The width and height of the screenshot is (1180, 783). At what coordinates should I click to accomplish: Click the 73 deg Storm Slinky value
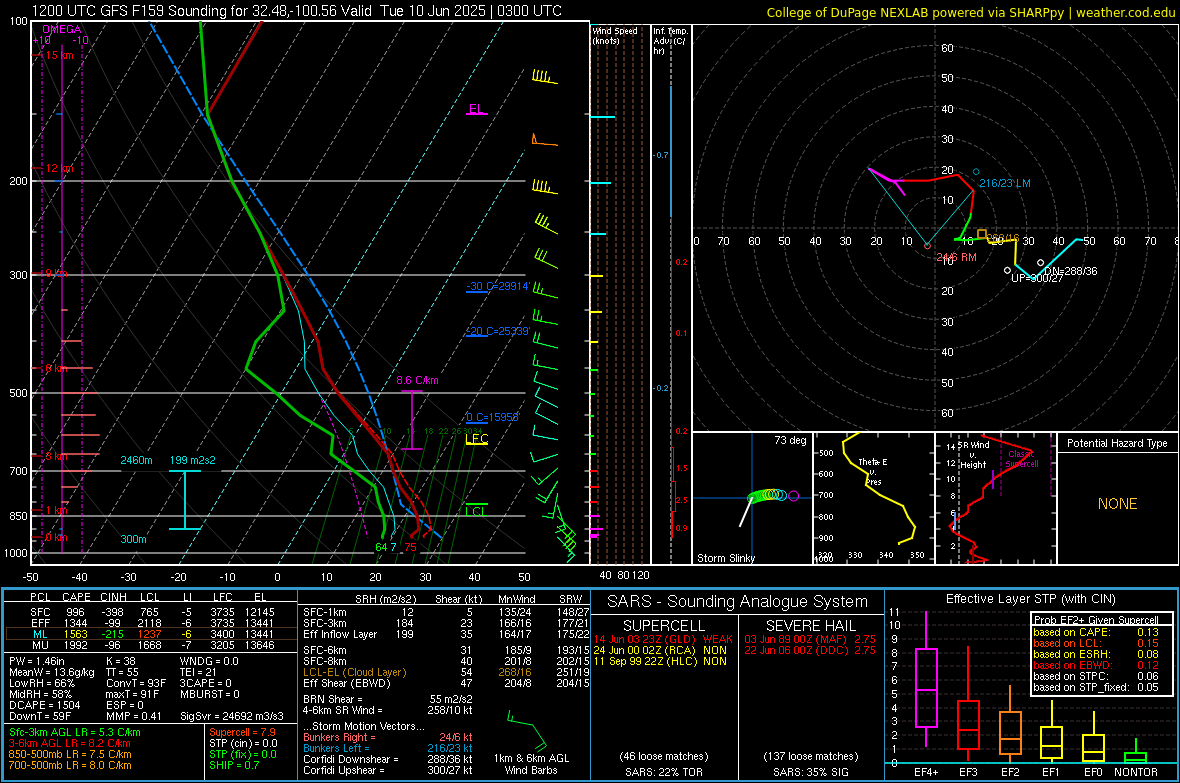click(x=790, y=440)
